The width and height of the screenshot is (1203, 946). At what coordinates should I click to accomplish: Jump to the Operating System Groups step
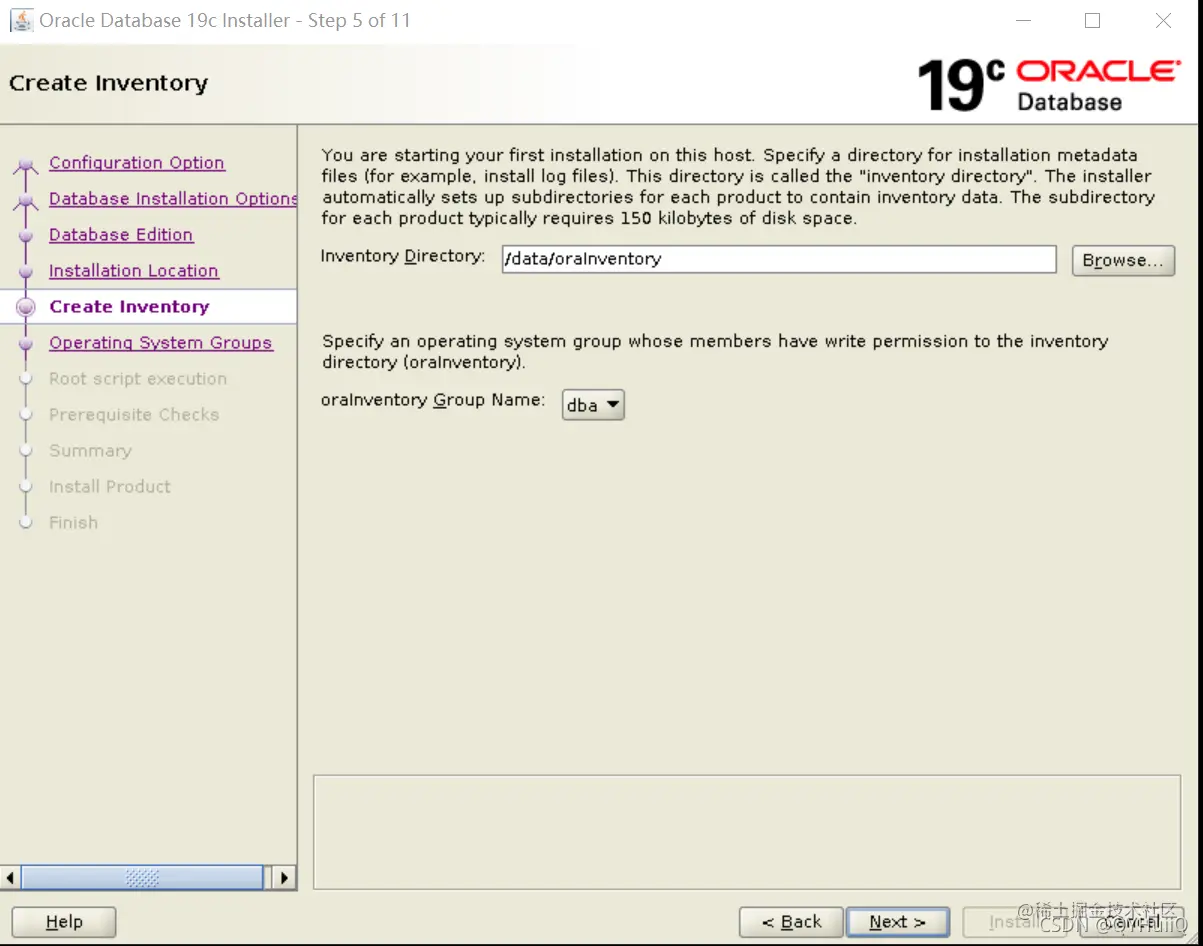coord(161,343)
